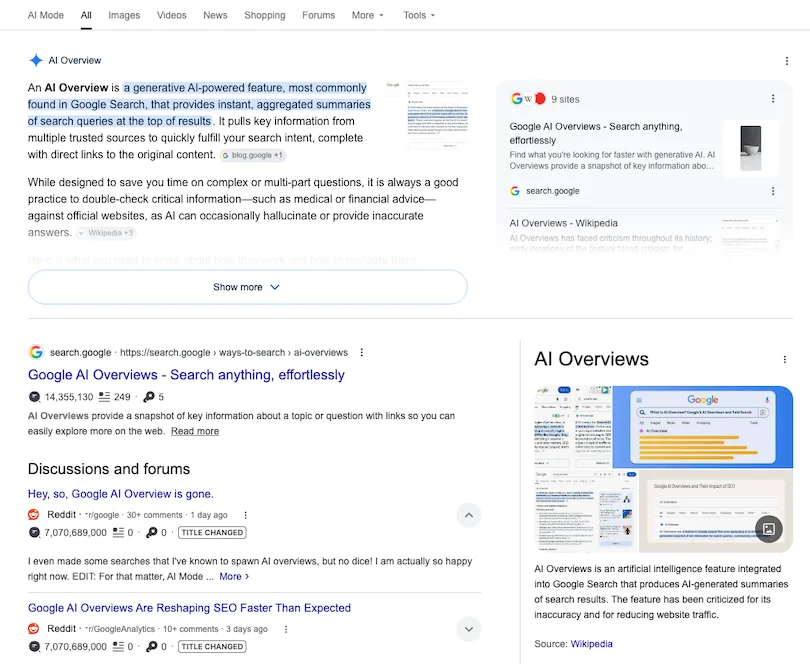Click the AI Overview sparkle icon
810x664 pixels.
(x=36, y=60)
